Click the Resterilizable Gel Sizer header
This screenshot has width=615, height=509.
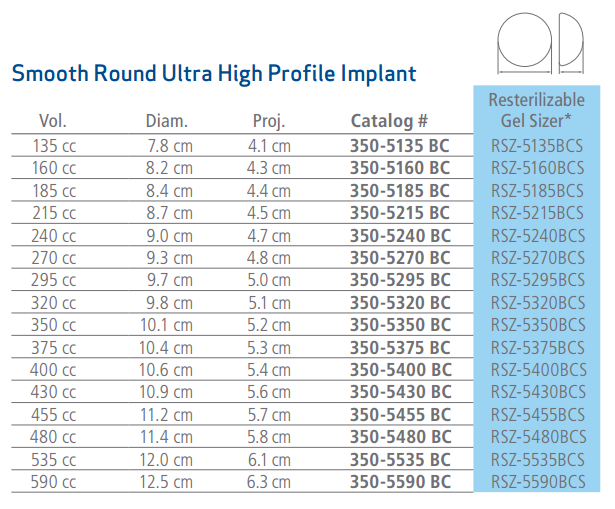536,111
